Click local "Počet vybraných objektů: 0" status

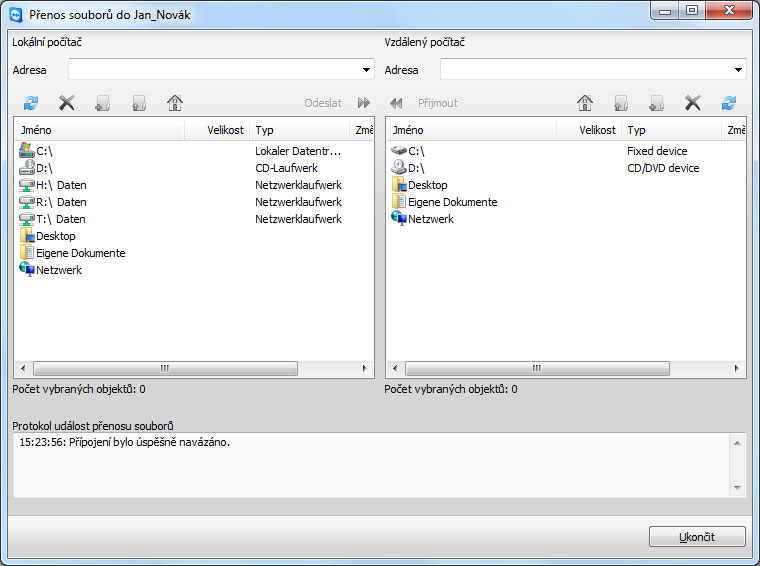(x=79, y=389)
